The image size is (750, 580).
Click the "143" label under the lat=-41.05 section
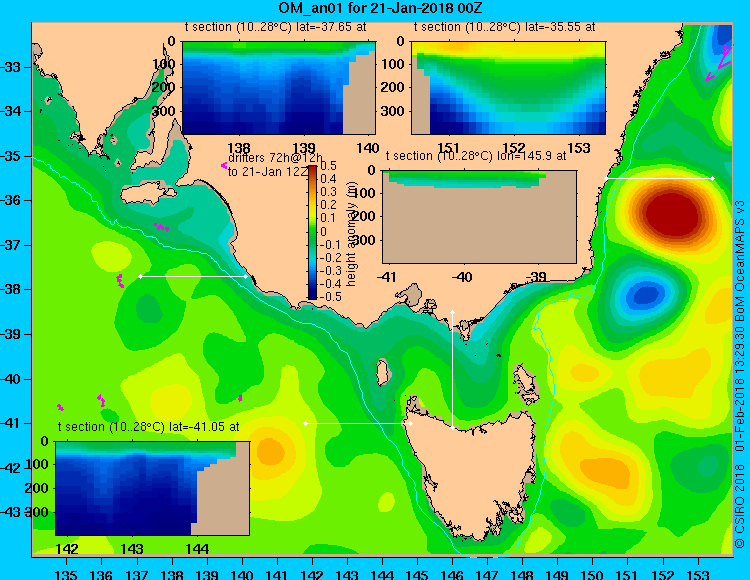point(132,548)
